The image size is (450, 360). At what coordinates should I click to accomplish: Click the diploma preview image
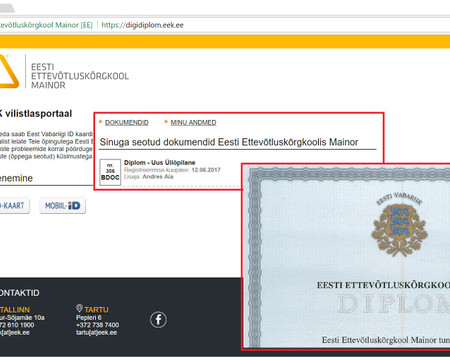pyautogui.click(x=346, y=257)
